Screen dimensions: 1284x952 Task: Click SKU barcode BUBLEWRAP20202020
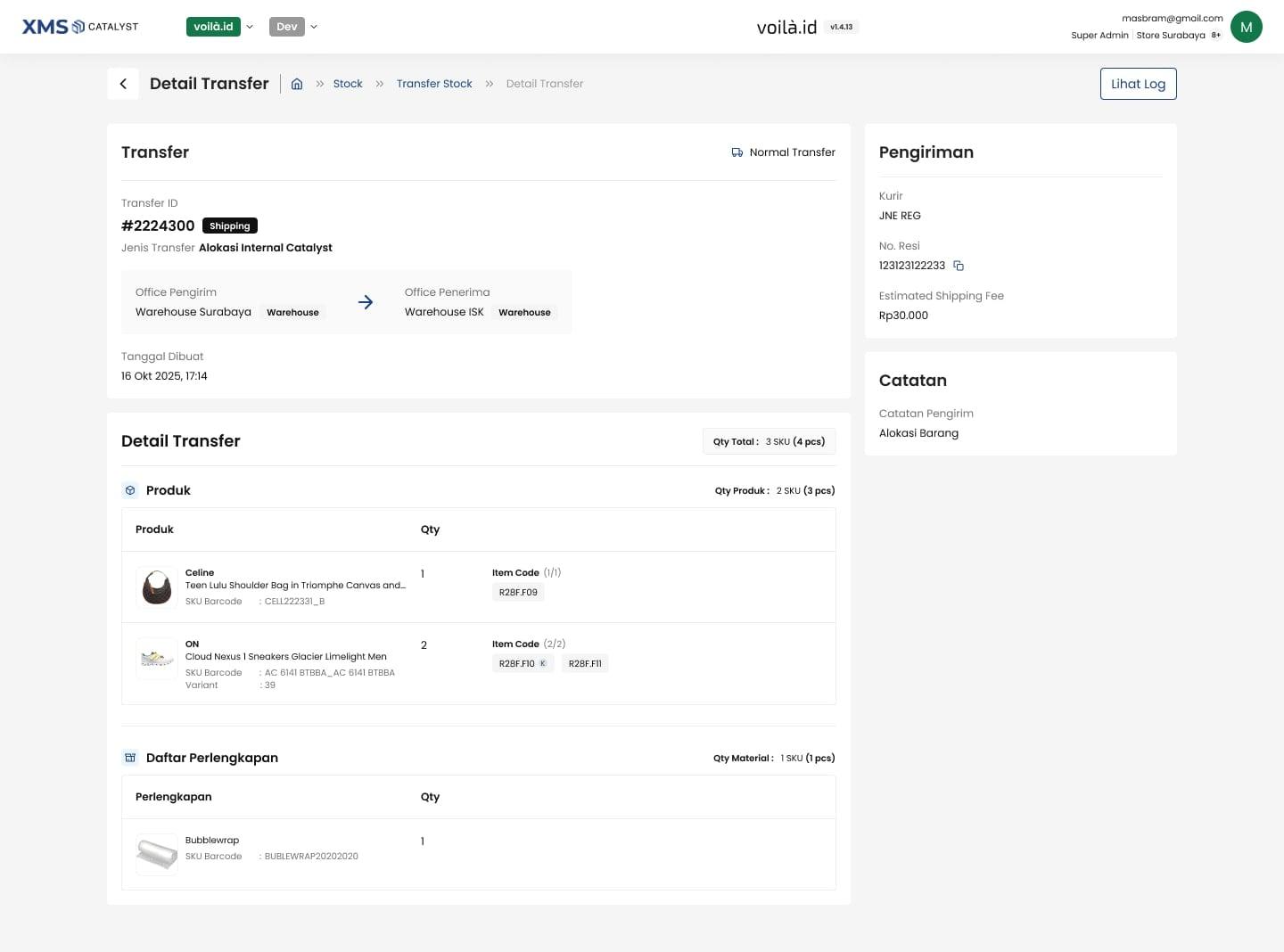coord(311,857)
